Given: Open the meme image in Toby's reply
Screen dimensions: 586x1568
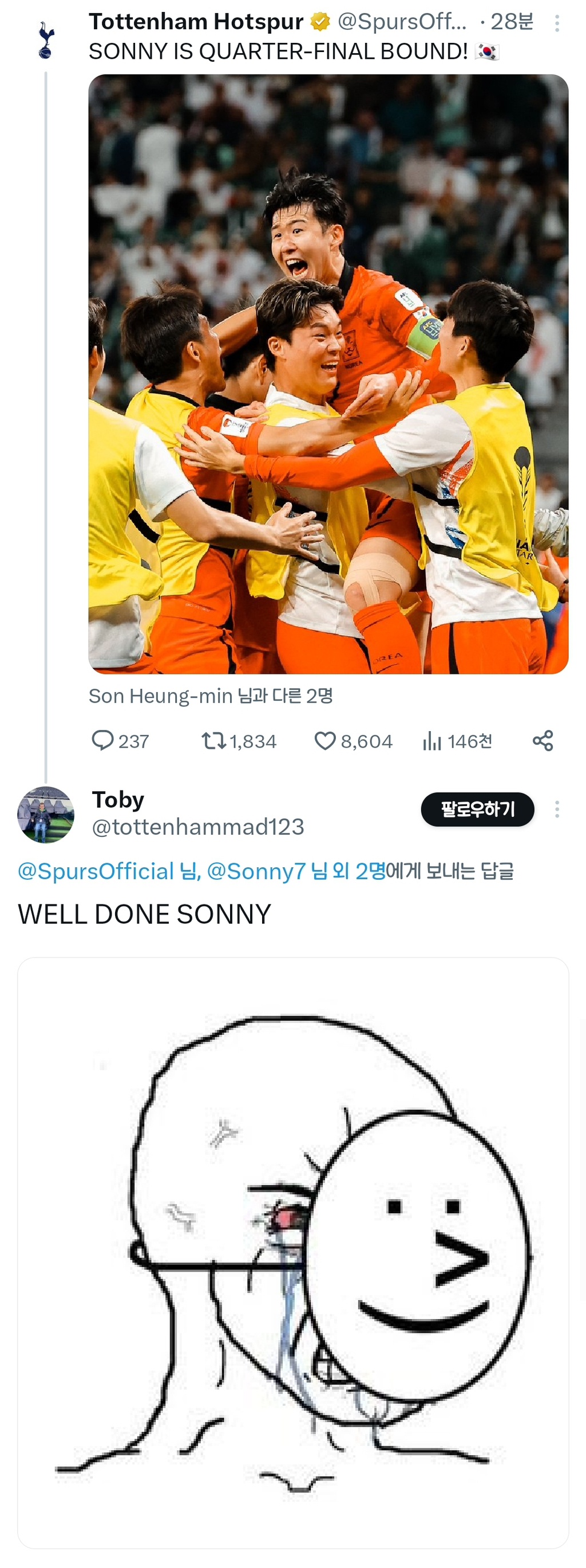Looking at the screenshot, I should pos(293,1252).
